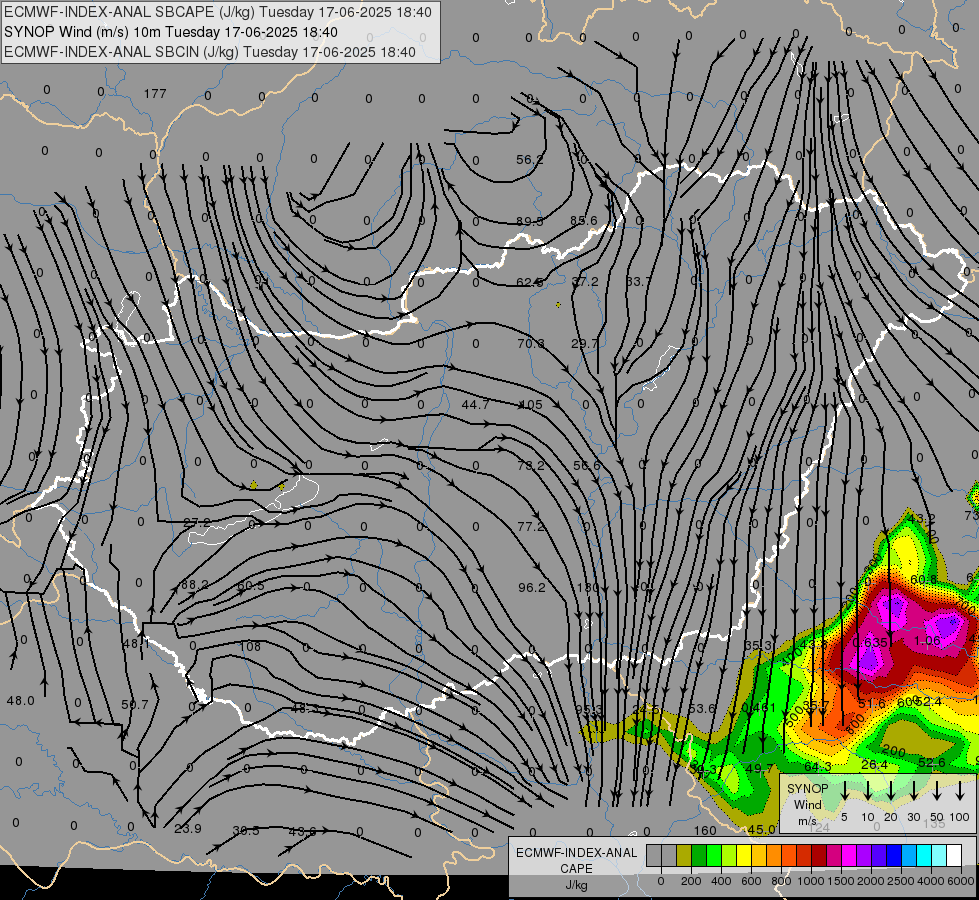Click the 49.7 value in the green area
Image resolution: width=979 pixels, height=900 pixels.
coord(760,768)
